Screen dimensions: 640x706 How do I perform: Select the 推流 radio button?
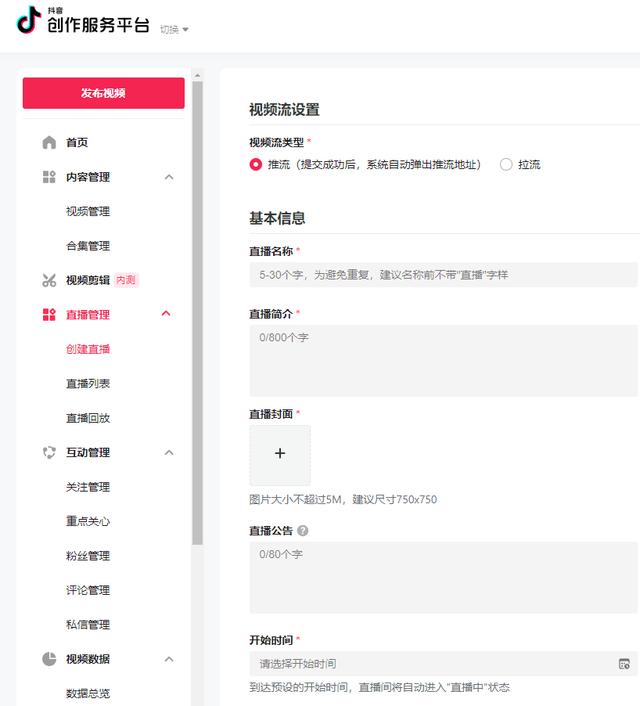tap(256, 164)
